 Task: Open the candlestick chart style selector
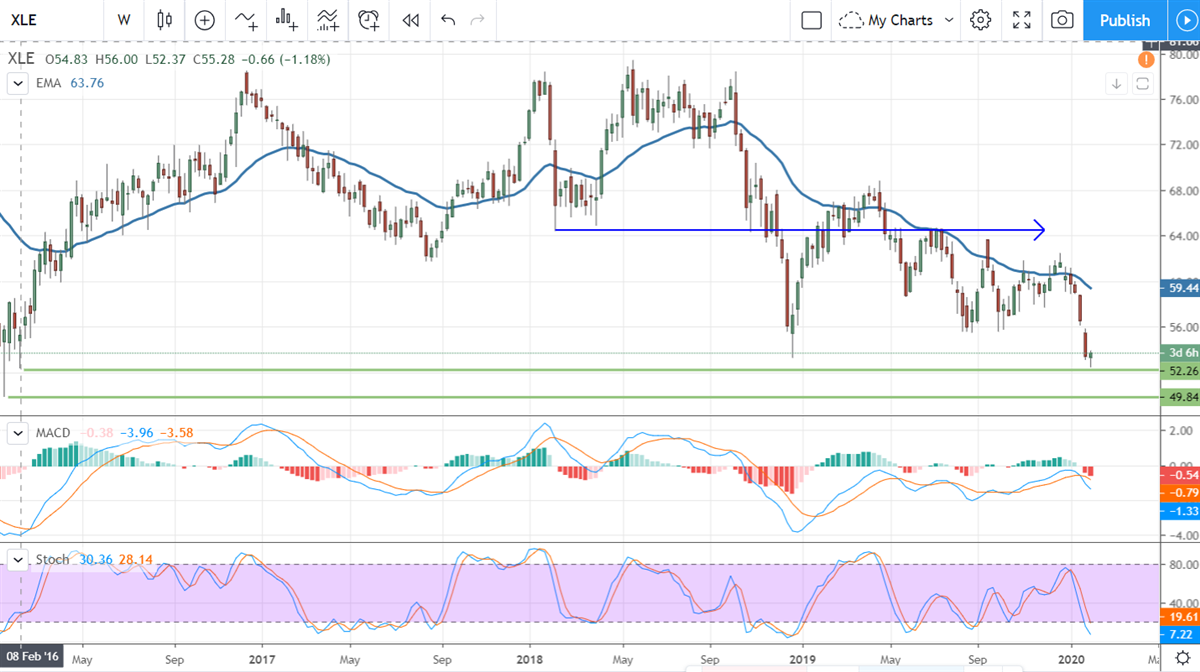click(x=165, y=20)
